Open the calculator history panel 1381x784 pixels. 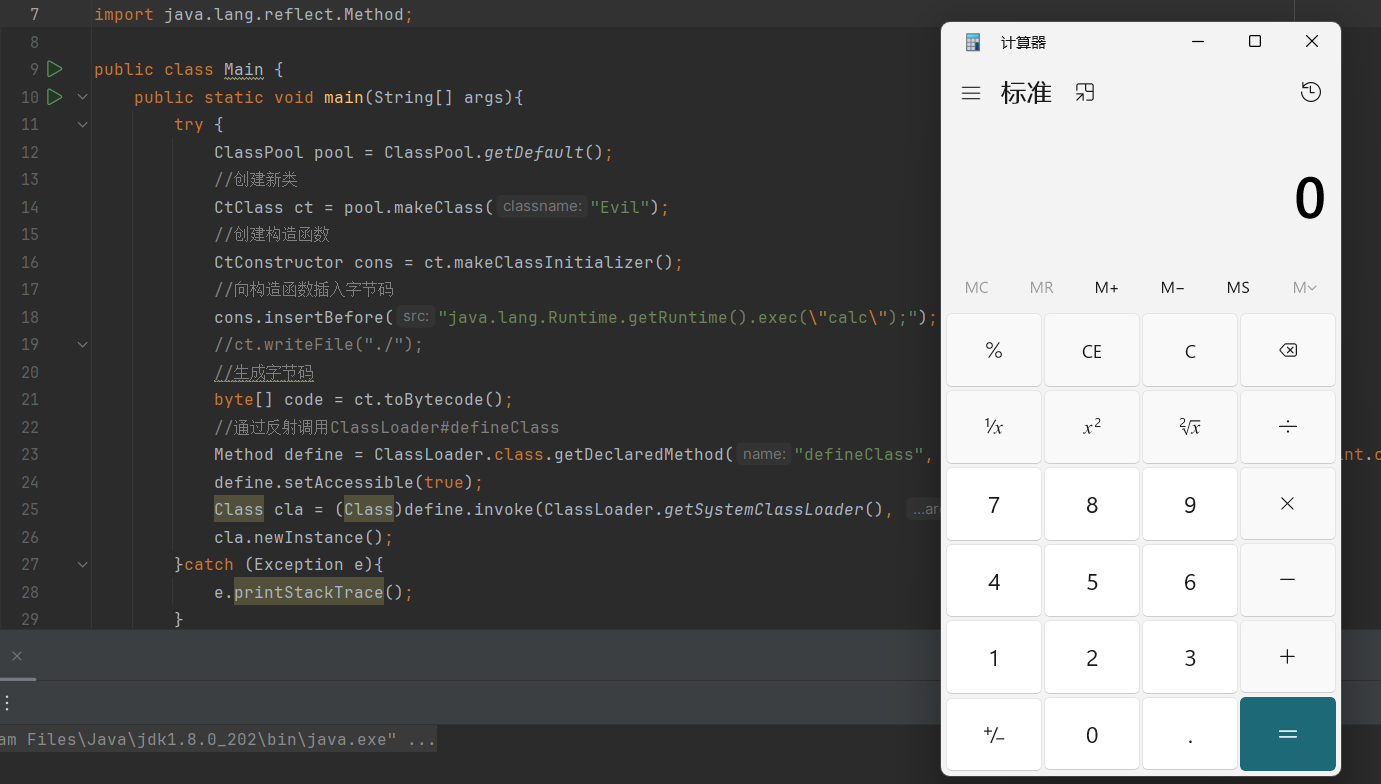pos(1311,92)
